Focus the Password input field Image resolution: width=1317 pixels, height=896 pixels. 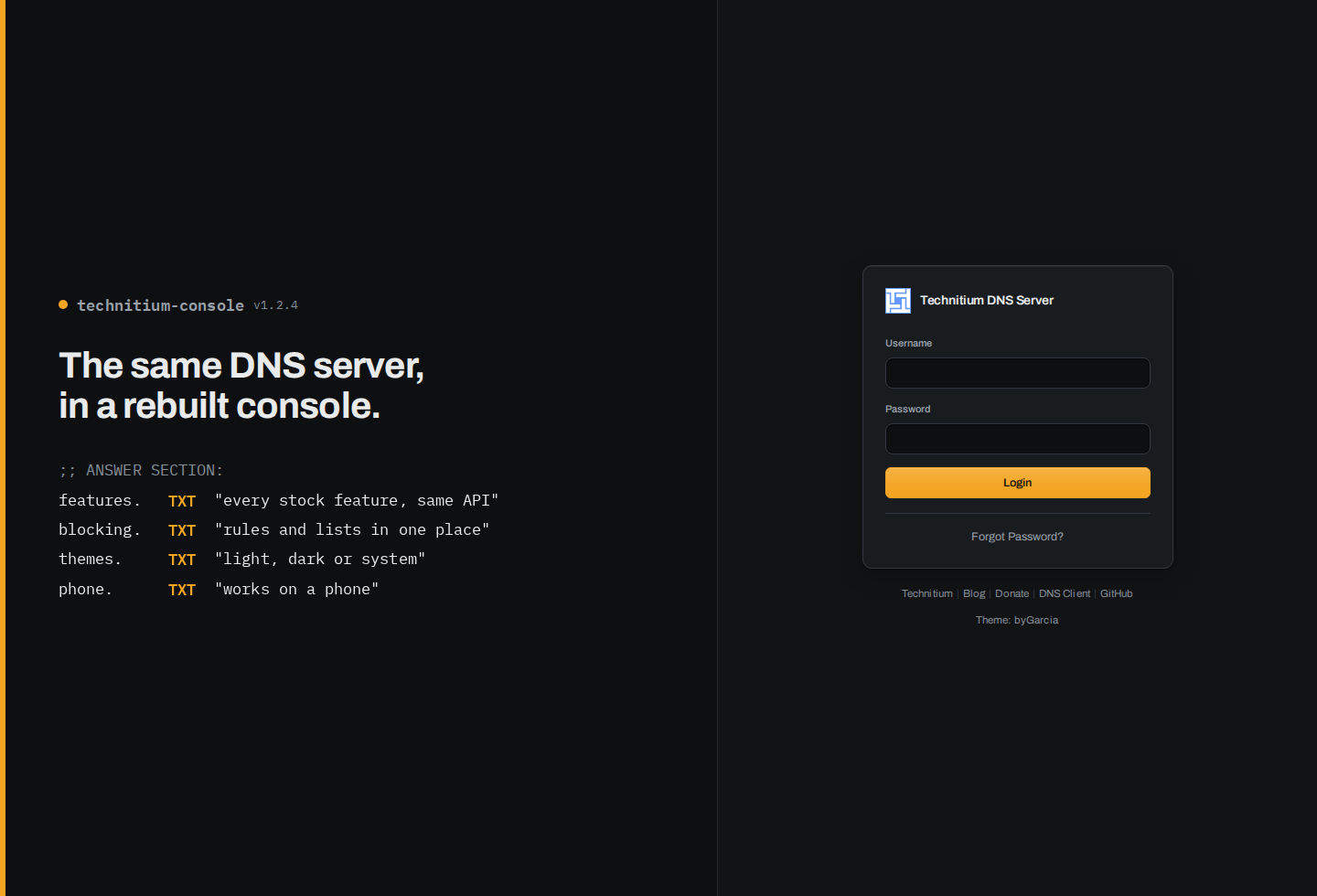pos(1017,439)
